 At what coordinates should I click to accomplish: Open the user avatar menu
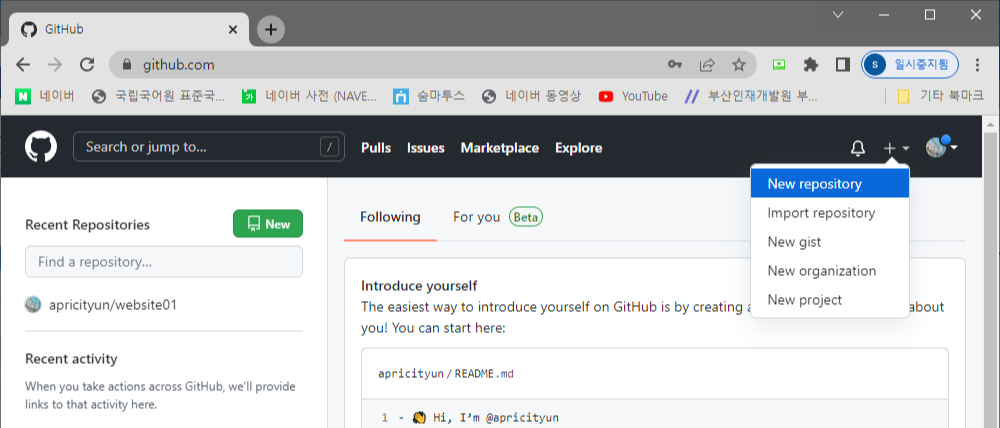pyautogui.click(x=941, y=147)
